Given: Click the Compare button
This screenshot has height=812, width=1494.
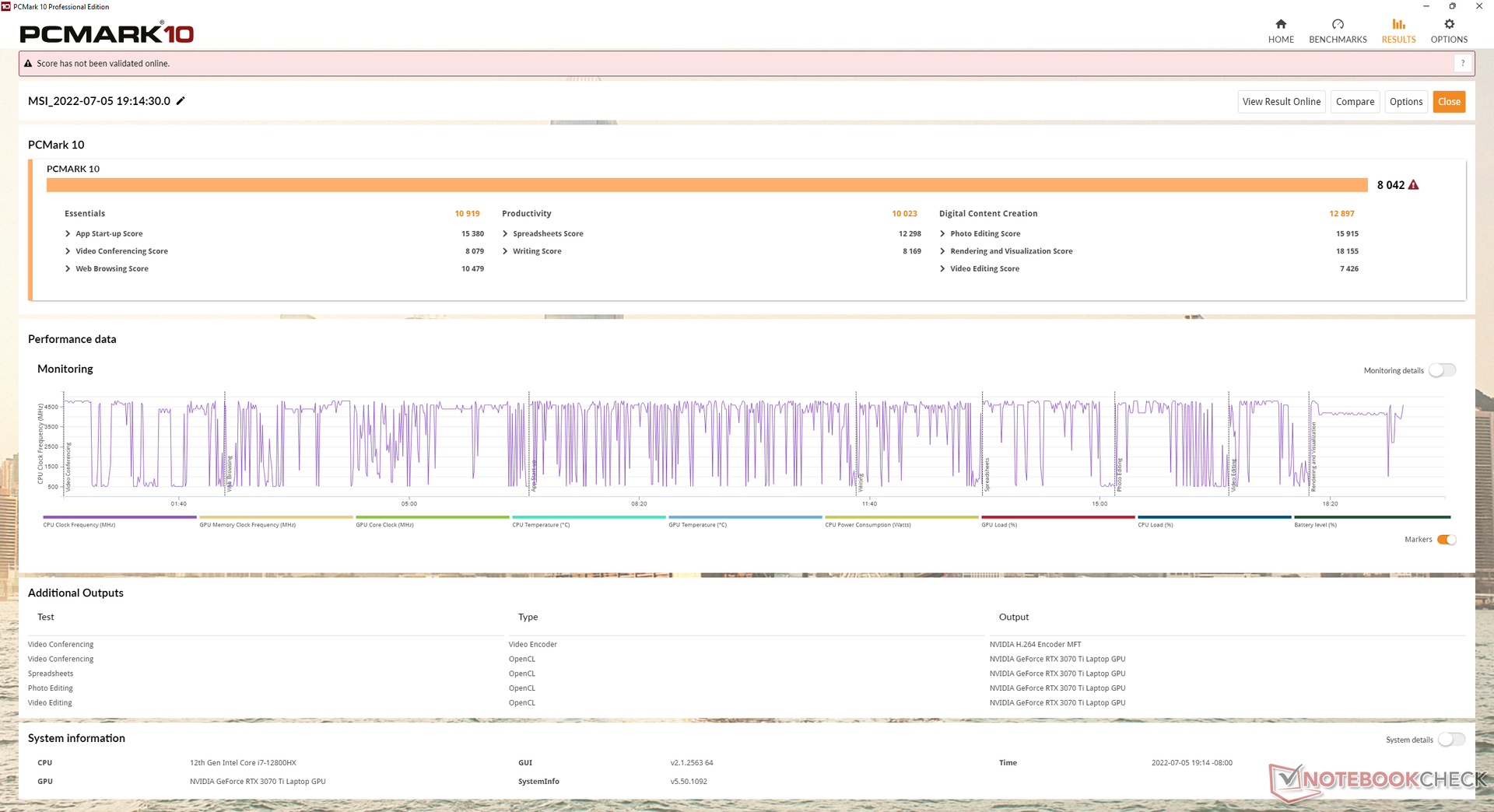Looking at the screenshot, I should click(1355, 102).
